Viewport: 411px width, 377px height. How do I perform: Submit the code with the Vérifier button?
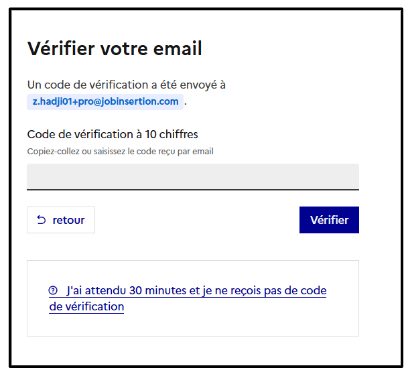pos(329,220)
